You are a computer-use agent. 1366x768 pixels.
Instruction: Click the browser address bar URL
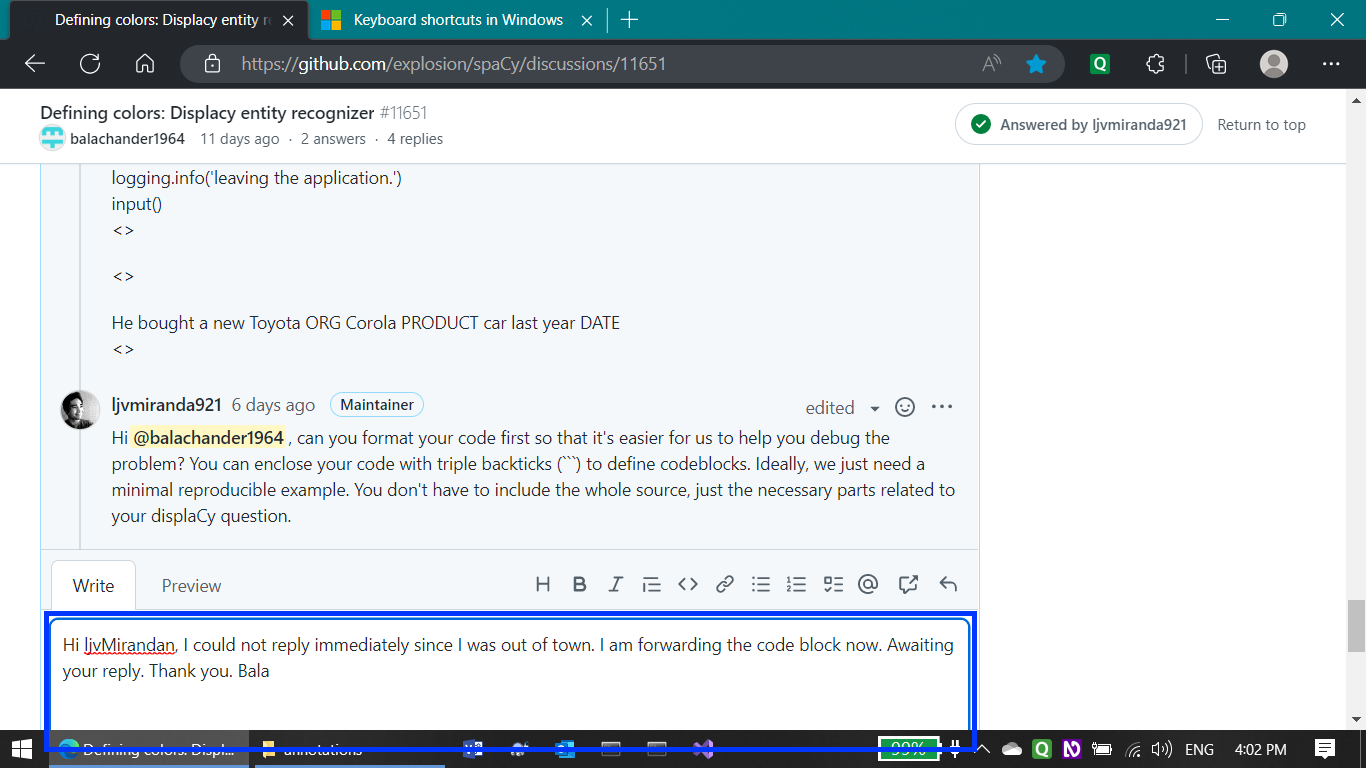click(454, 64)
